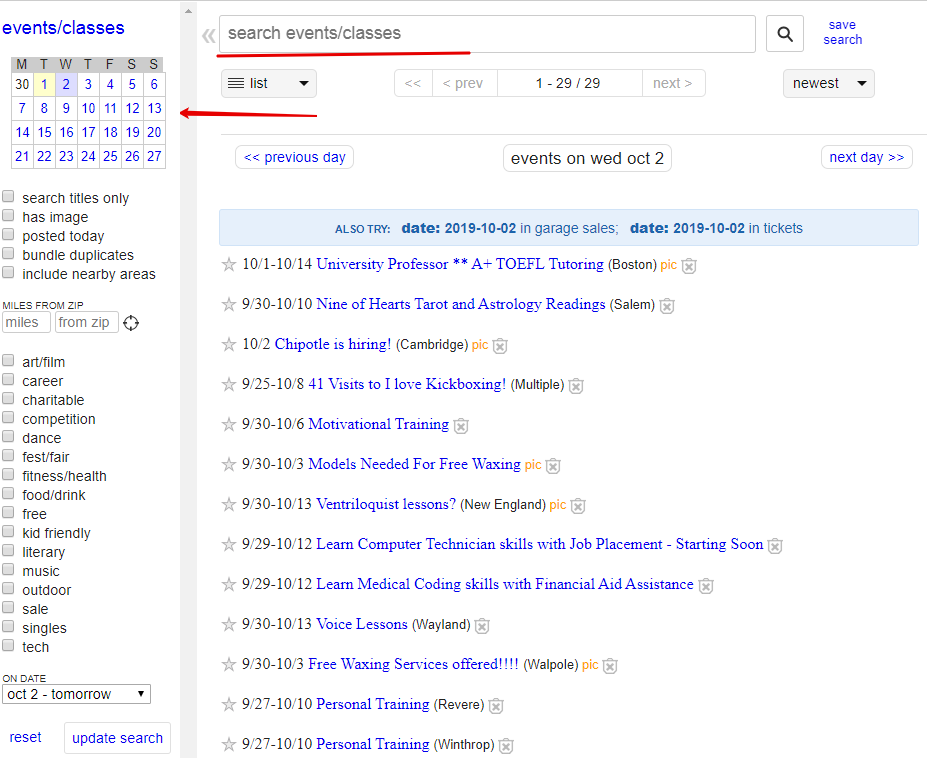Select day 2 in the calendar
Image resolution: width=927 pixels, height=758 pixels.
click(66, 85)
